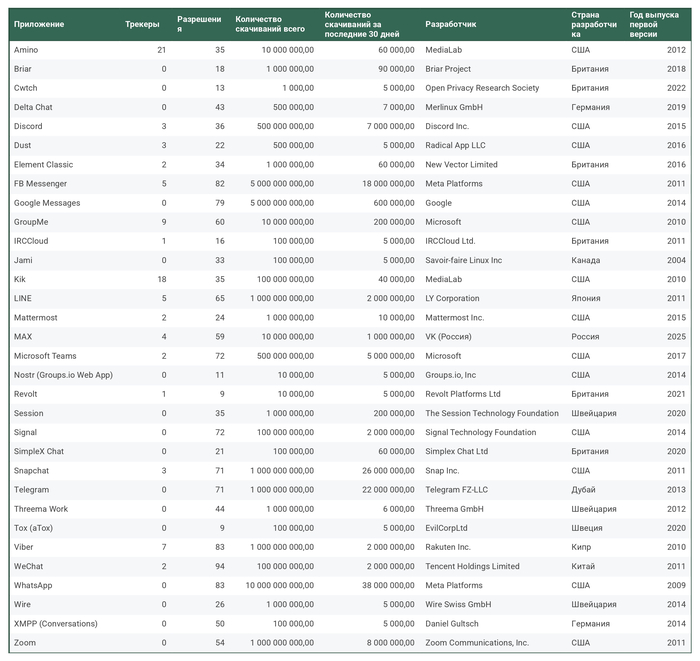Select the 'Microsoft Teams' app cell

pyautogui.click(x=45, y=356)
